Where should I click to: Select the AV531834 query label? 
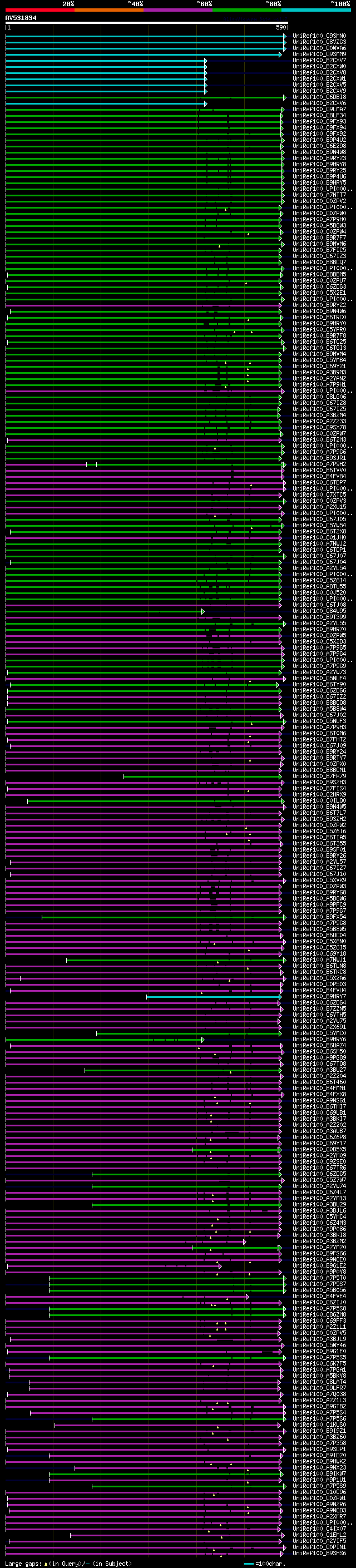click(21, 18)
